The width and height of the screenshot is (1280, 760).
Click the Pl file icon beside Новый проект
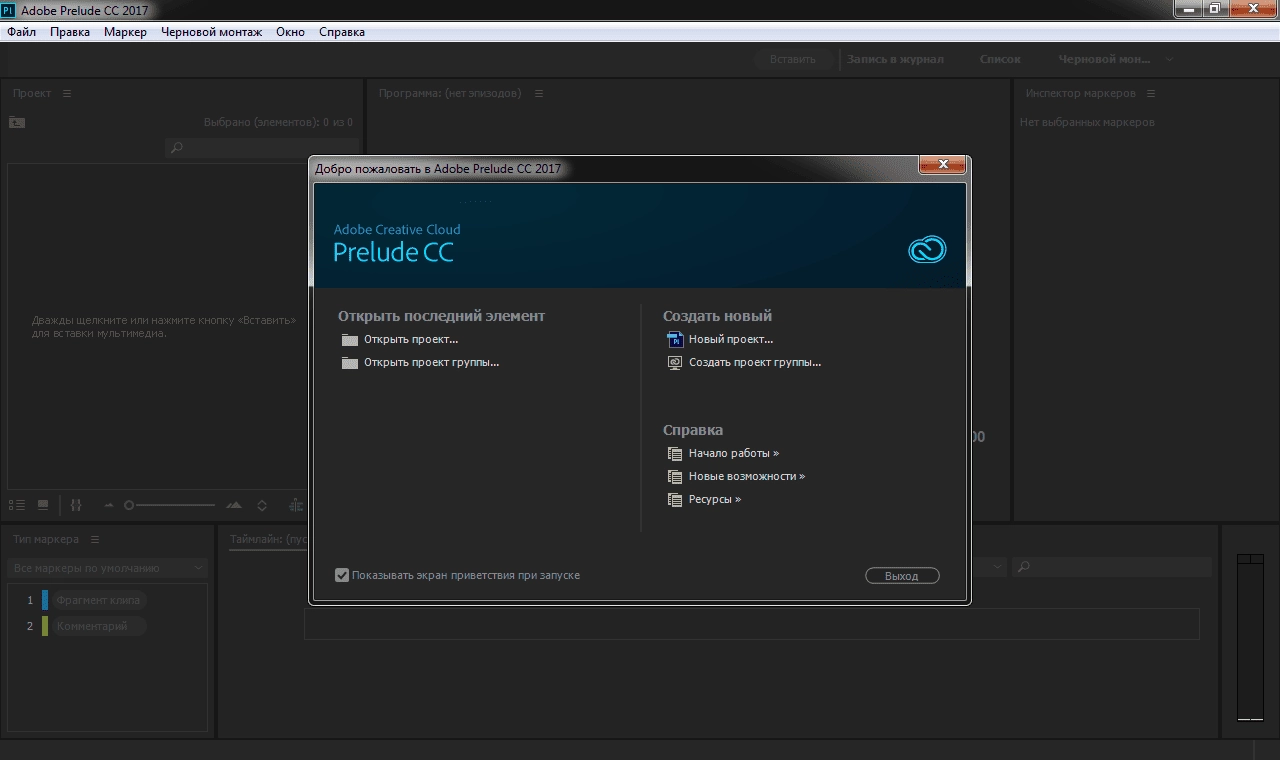(x=675, y=340)
